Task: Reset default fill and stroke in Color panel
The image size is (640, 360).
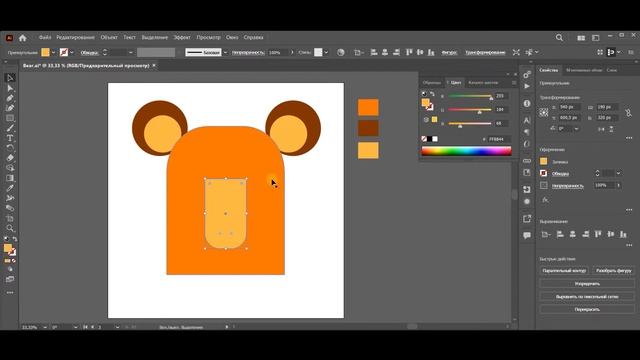Action: pyautogui.click(x=424, y=94)
